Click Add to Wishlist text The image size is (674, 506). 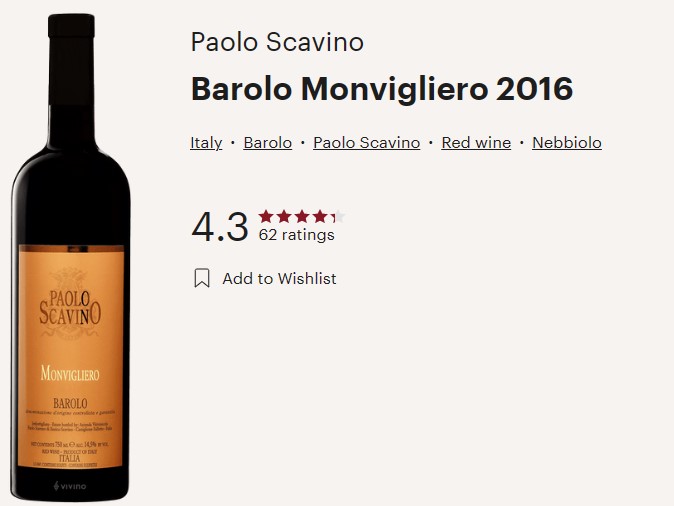coord(279,279)
